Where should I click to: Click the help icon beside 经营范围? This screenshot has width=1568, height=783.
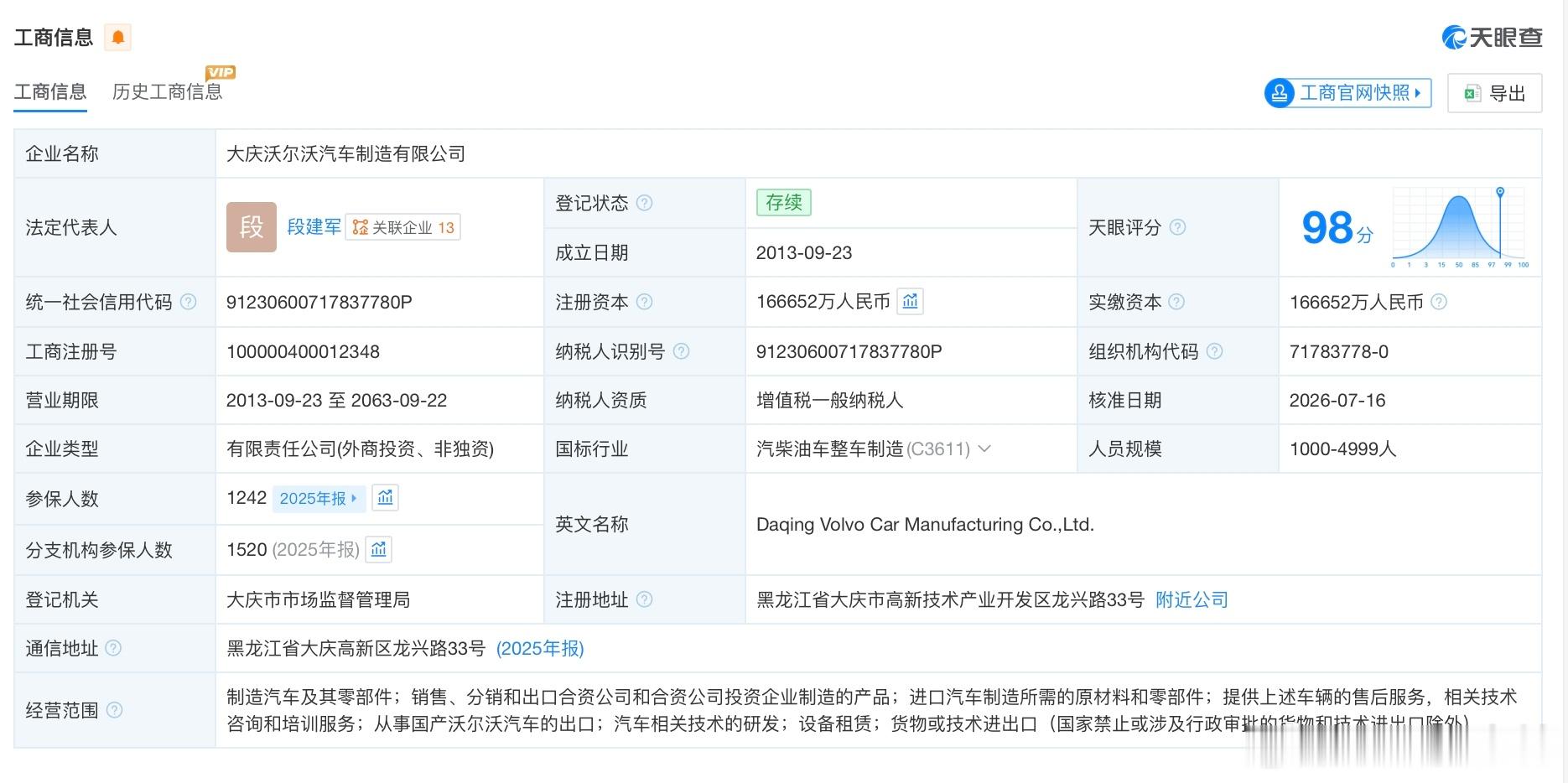click(x=114, y=710)
